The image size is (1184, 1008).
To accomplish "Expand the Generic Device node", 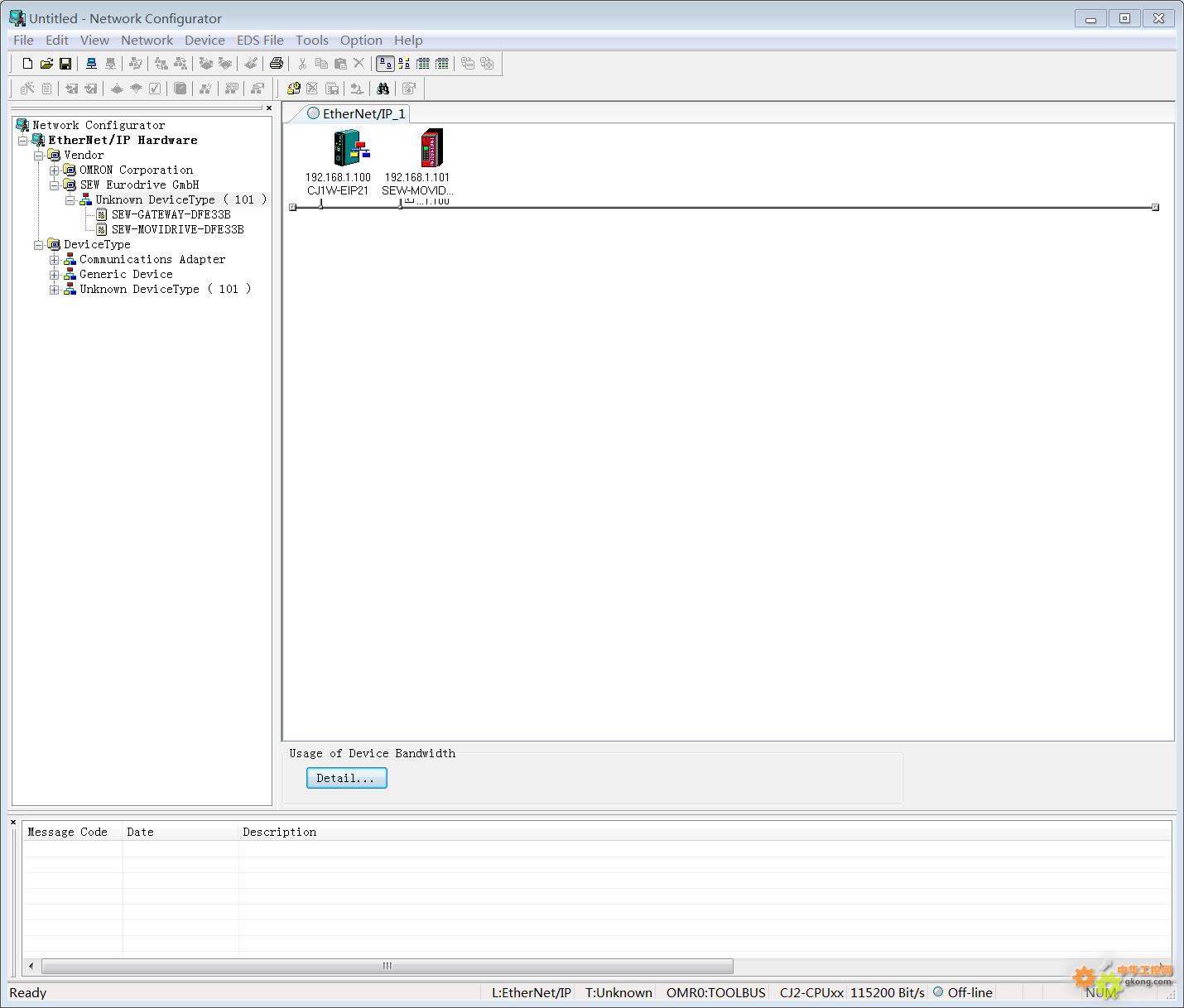I will pos(55,275).
